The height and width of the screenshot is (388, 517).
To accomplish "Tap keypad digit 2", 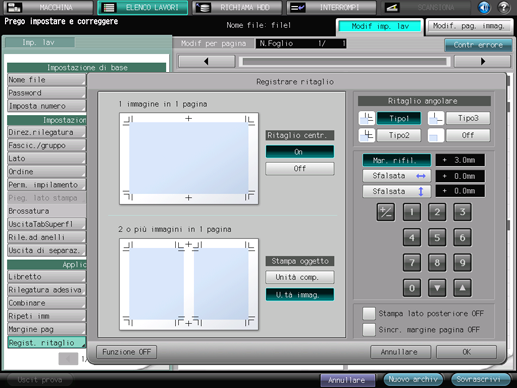I will click(x=437, y=212).
